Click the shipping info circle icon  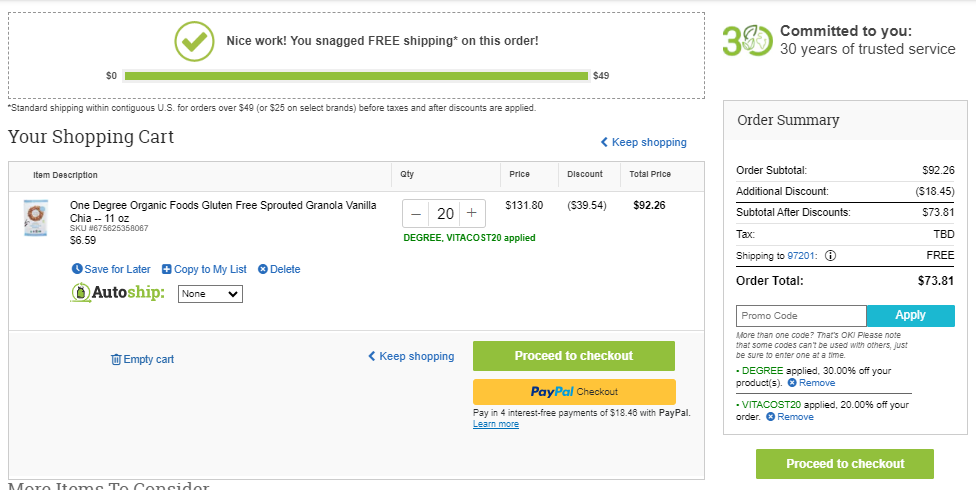pyautogui.click(x=830, y=255)
